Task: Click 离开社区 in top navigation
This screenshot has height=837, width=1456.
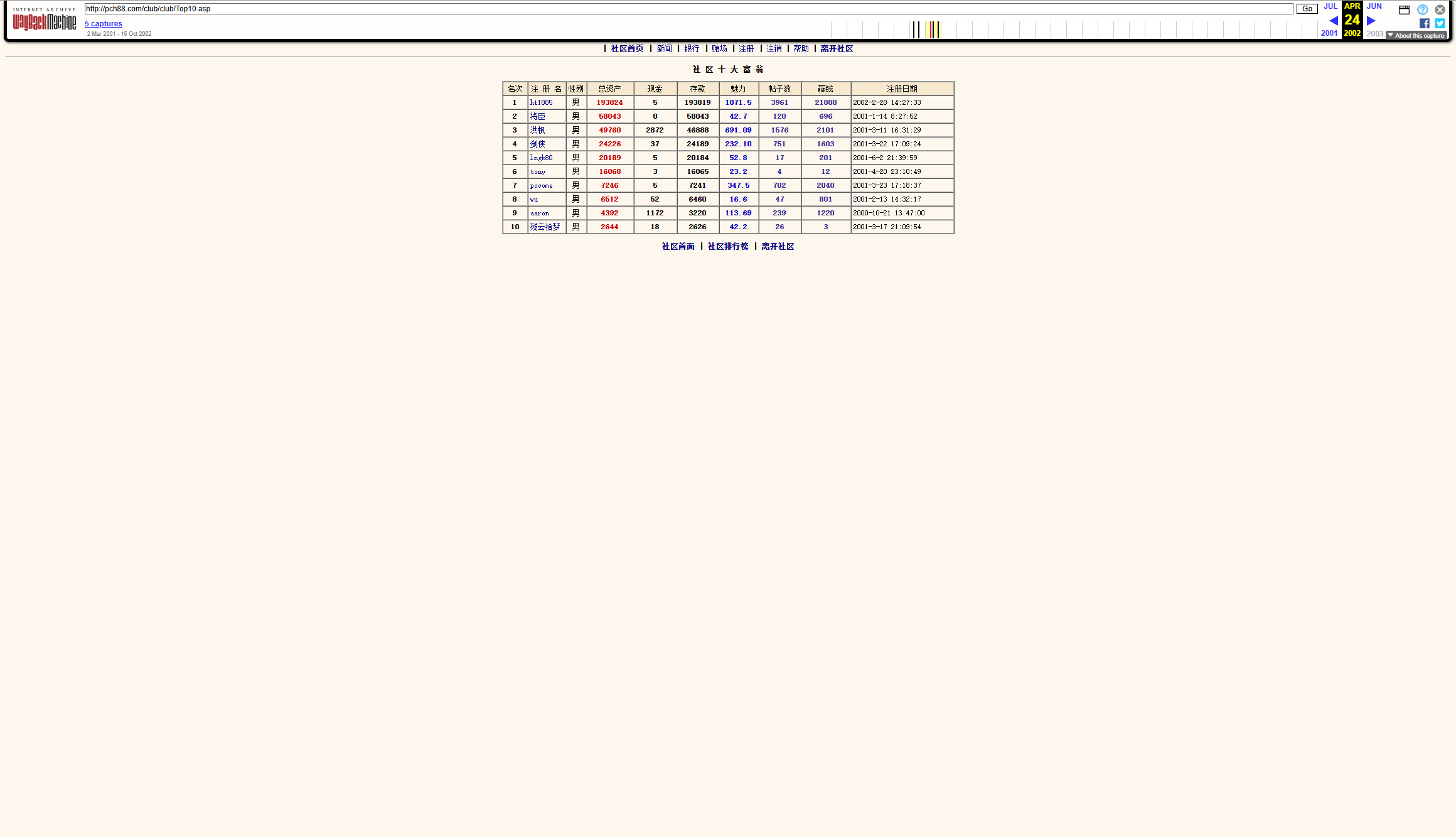Action: (837, 48)
